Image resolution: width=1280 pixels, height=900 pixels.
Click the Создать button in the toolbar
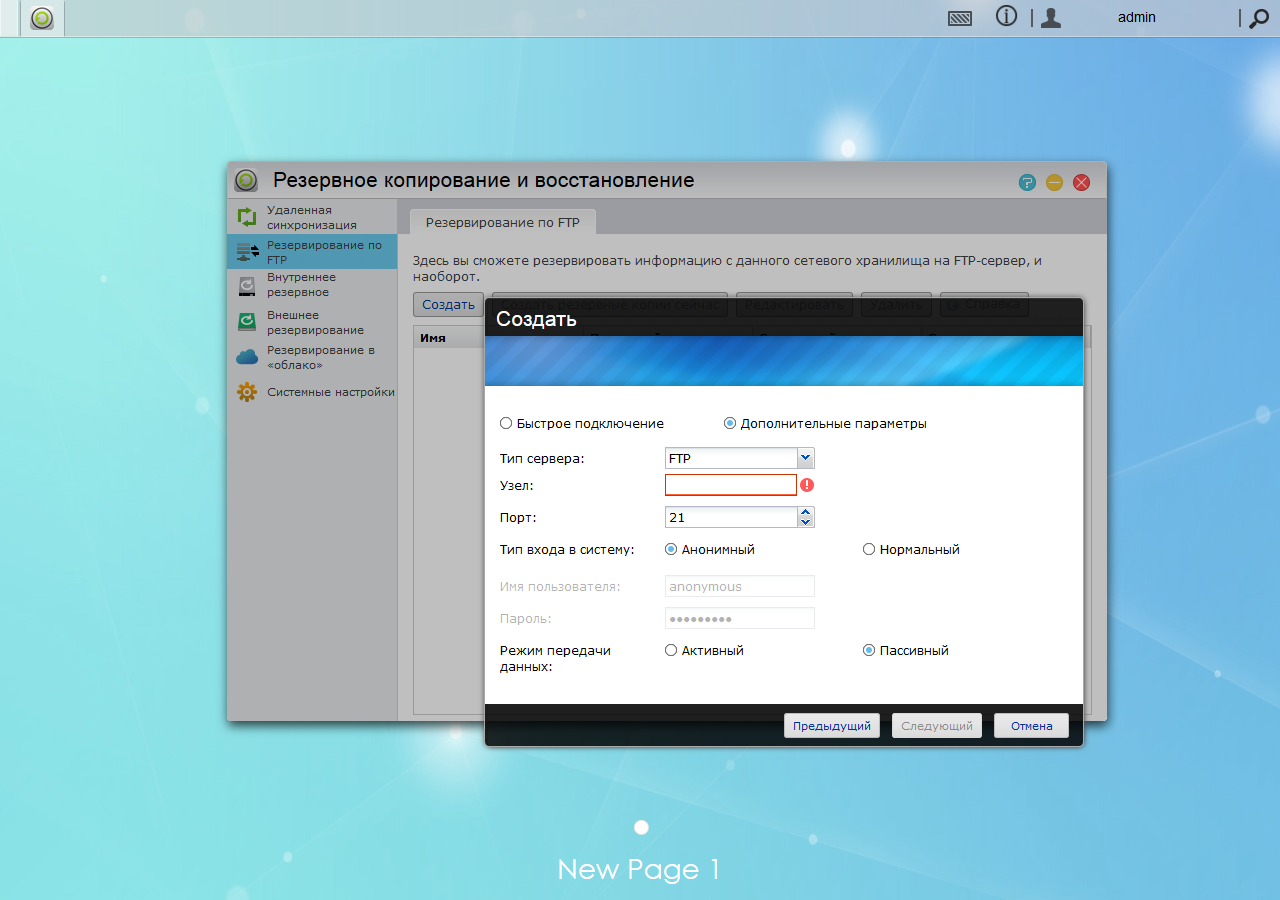[x=448, y=305]
